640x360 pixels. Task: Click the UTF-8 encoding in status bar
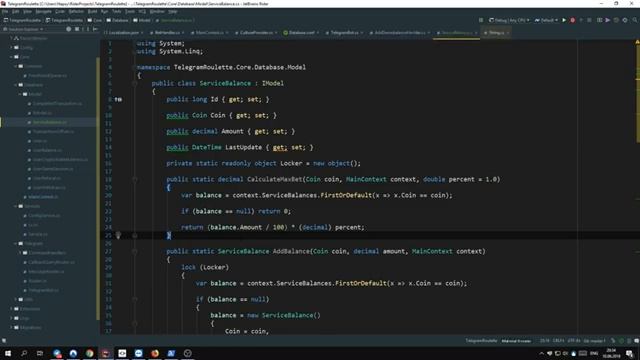pos(574,340)
